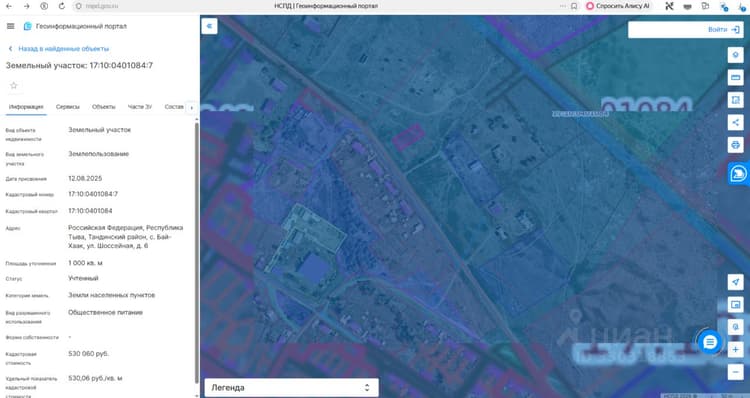The height and width of the screenshot is (398, 750).
Task: Click the browser address bar URL
Action: [x=102, y=6]
